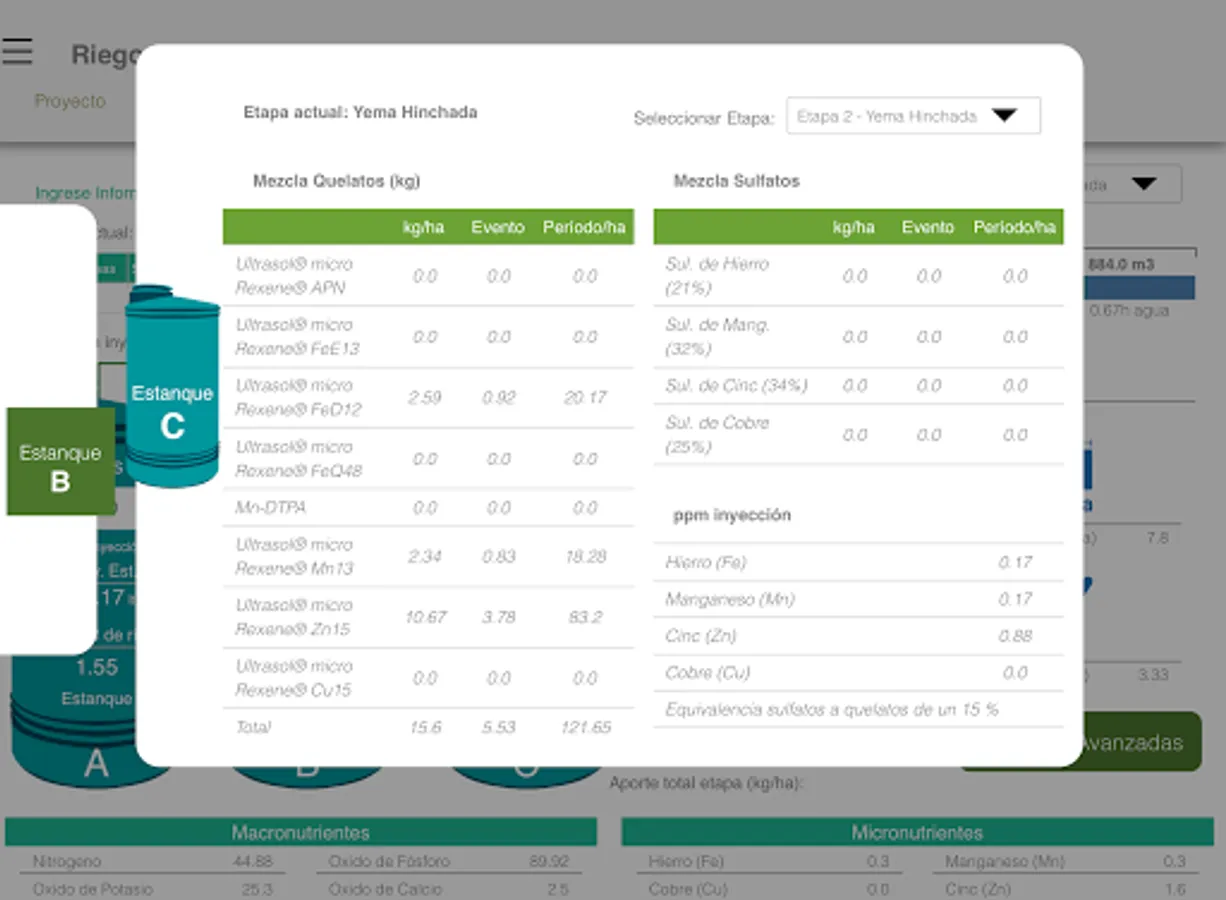This screenshot has height=900, width=1226.
Task: Click the 83.2 Periodo/ha value
Action: (585, 617)
